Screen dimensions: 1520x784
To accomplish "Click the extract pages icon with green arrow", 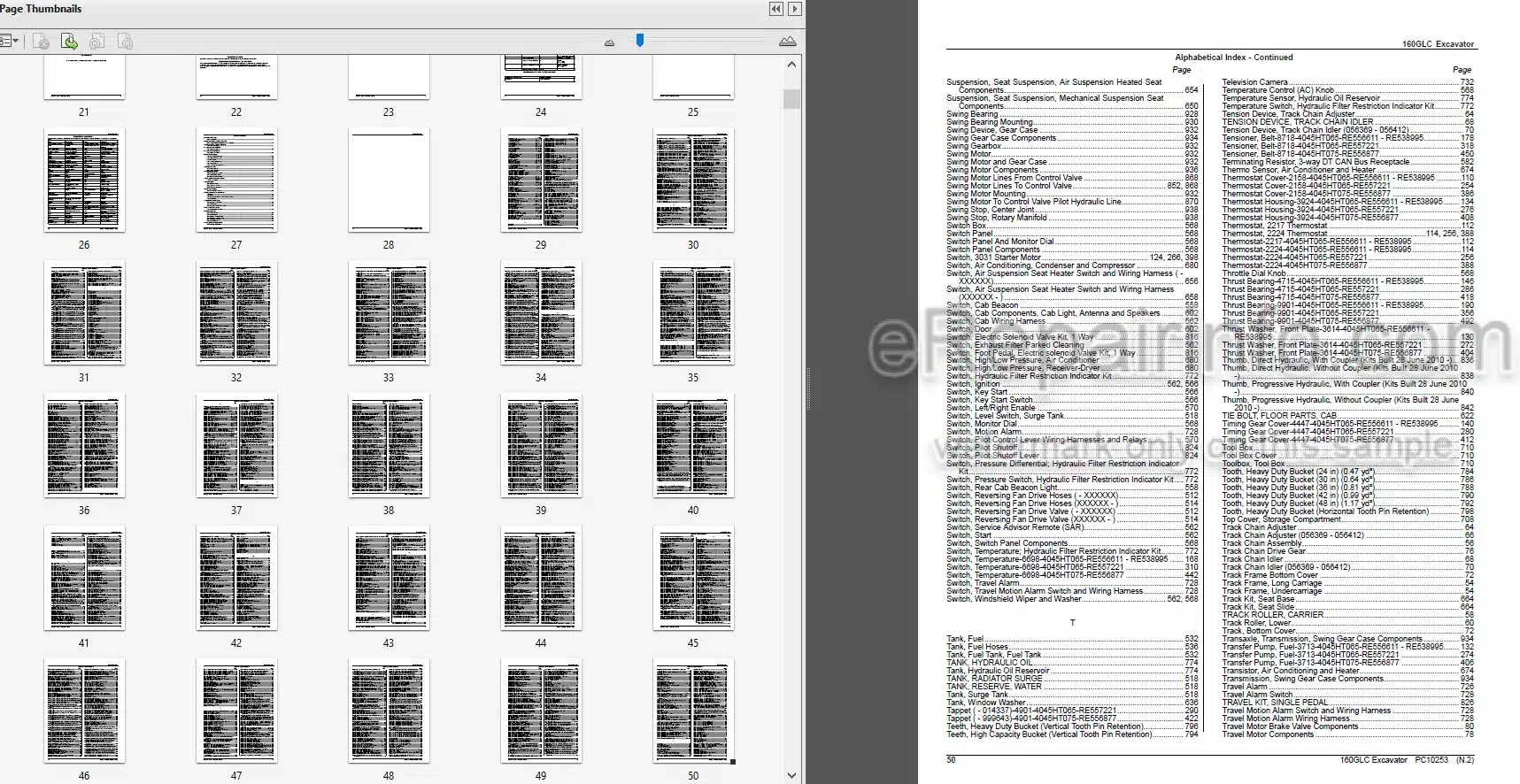I will [69, 41].
